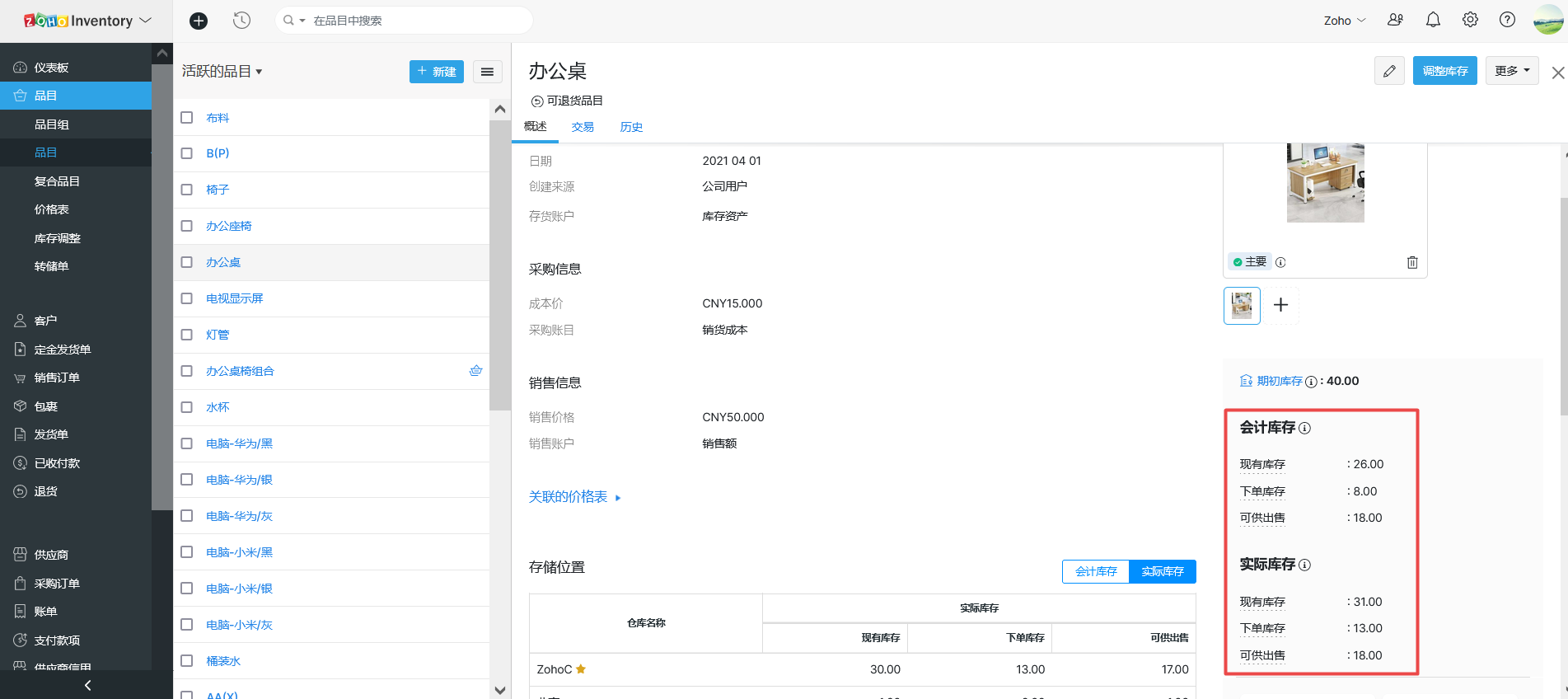Click the 调整库存 button

1444,71
